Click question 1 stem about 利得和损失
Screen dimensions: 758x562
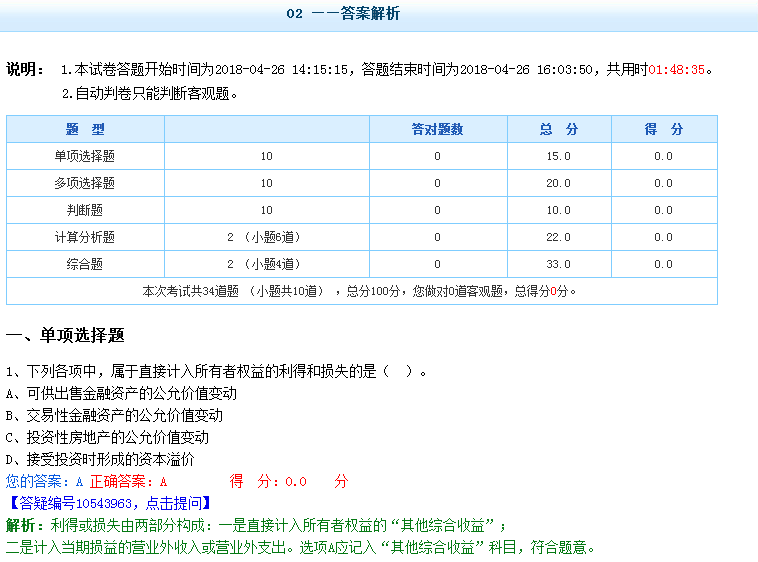tap(217, 371)
